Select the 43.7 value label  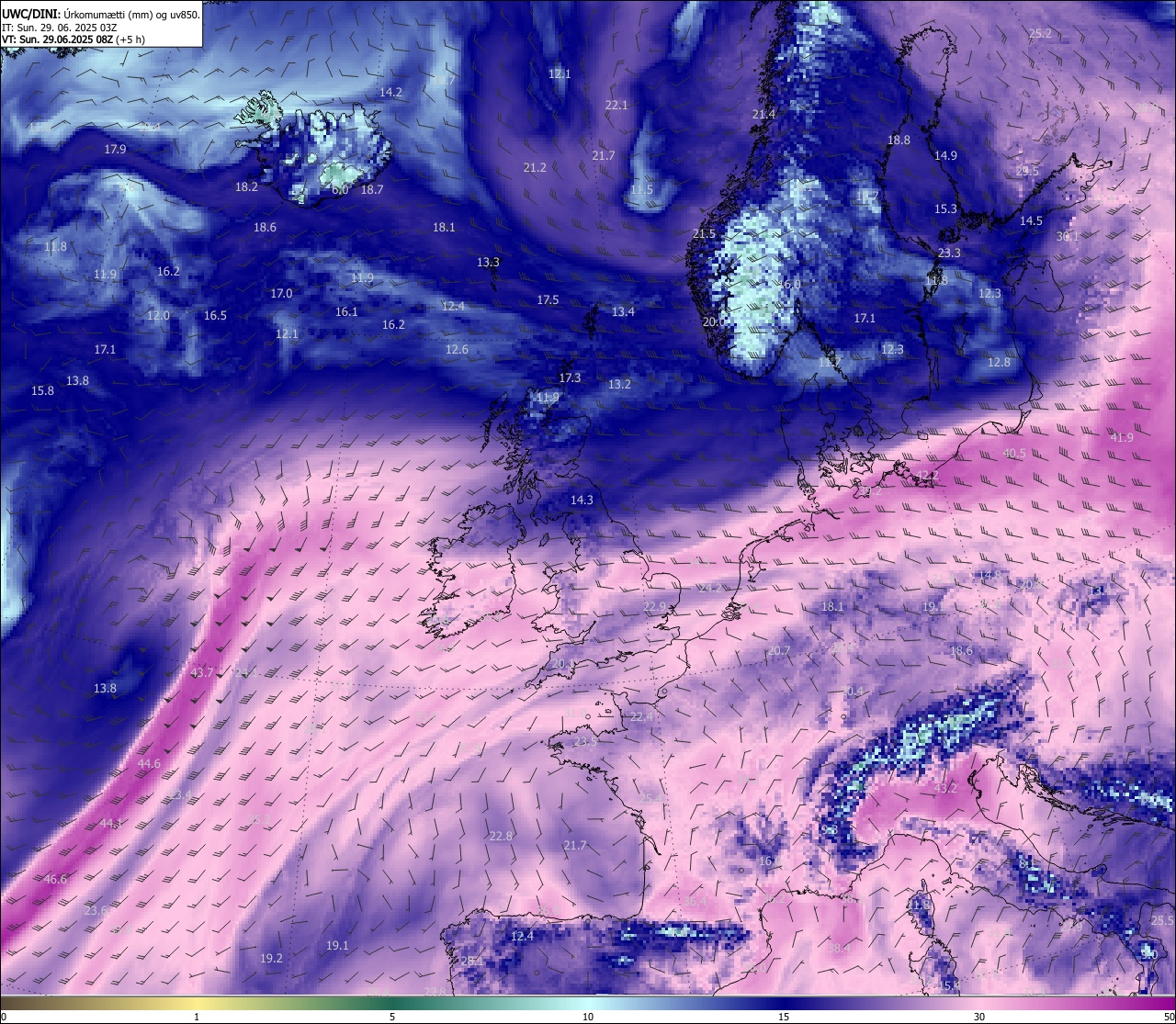click(201, 673)
